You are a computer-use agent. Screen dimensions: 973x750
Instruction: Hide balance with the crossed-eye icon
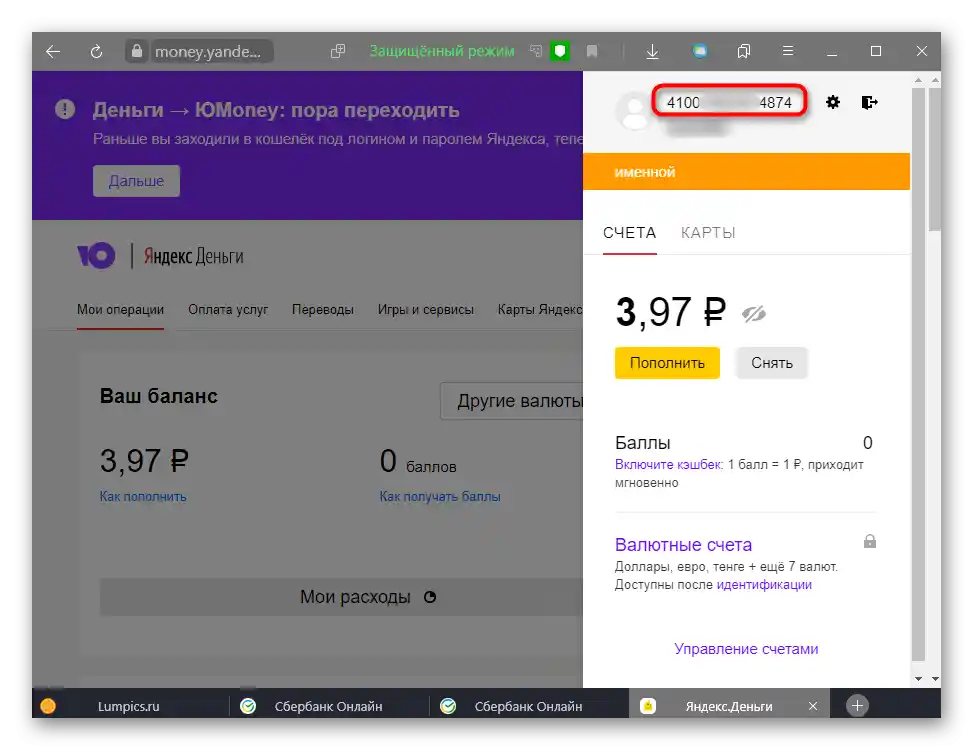point(753,314)
